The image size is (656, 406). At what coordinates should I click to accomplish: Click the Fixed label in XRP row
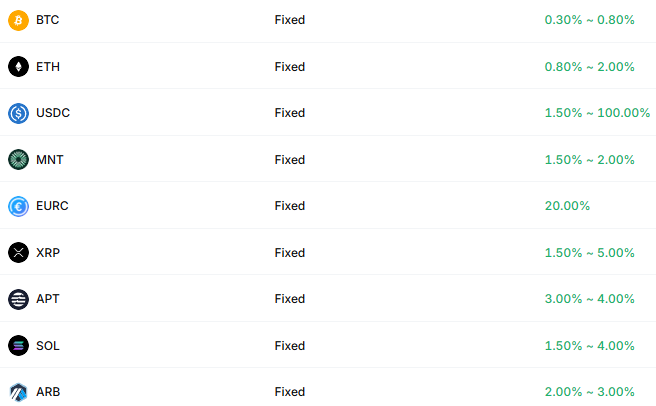290,253
